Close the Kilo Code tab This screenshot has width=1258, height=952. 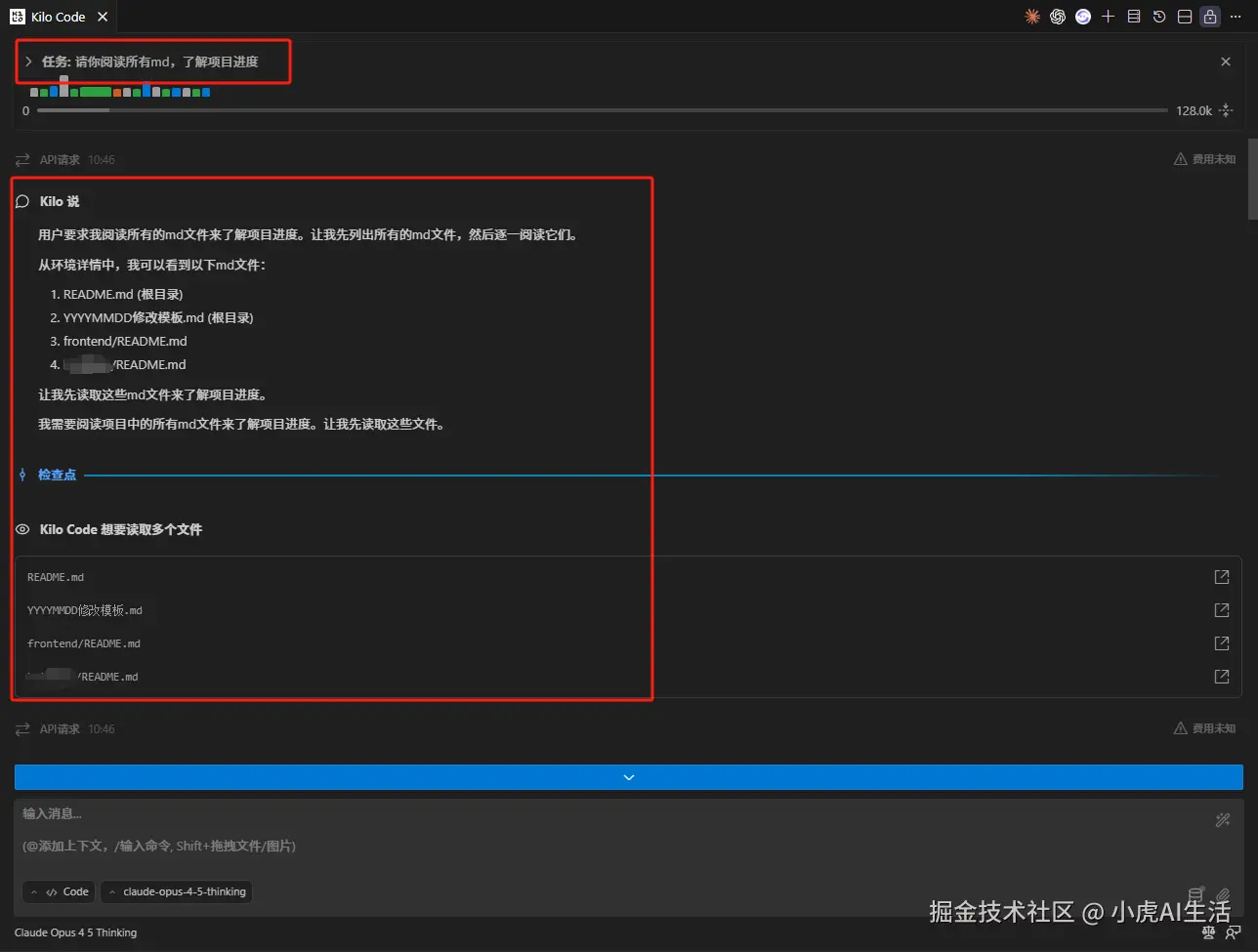coord(103,17)
